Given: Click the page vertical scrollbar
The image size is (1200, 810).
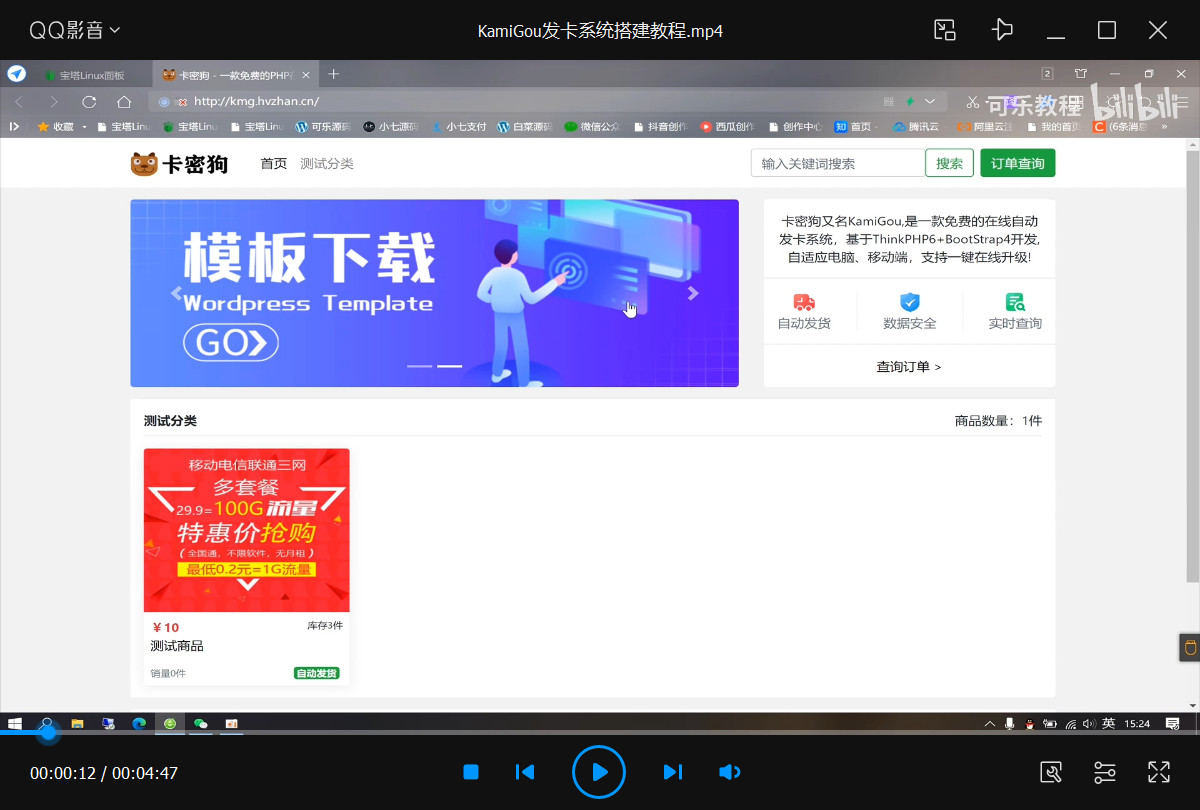Looking at the screenshot, I should point(1192,365).
